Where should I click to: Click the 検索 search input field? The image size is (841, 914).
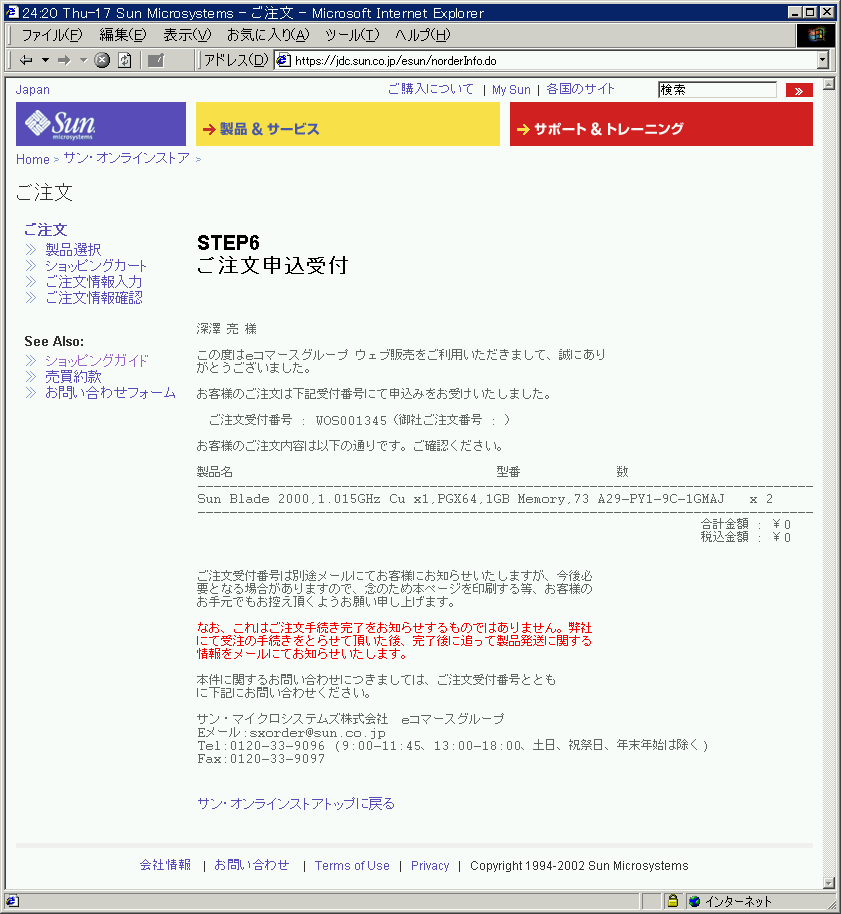[x=717, y=90]
